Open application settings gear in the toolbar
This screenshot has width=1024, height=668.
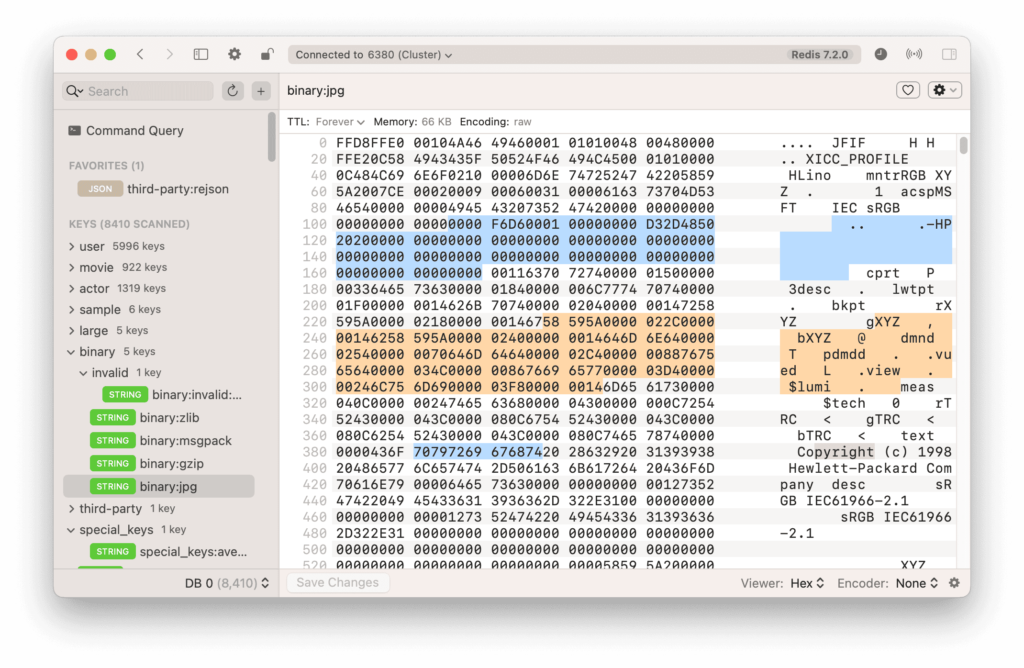pyautogui.click(x=234, y=55)
